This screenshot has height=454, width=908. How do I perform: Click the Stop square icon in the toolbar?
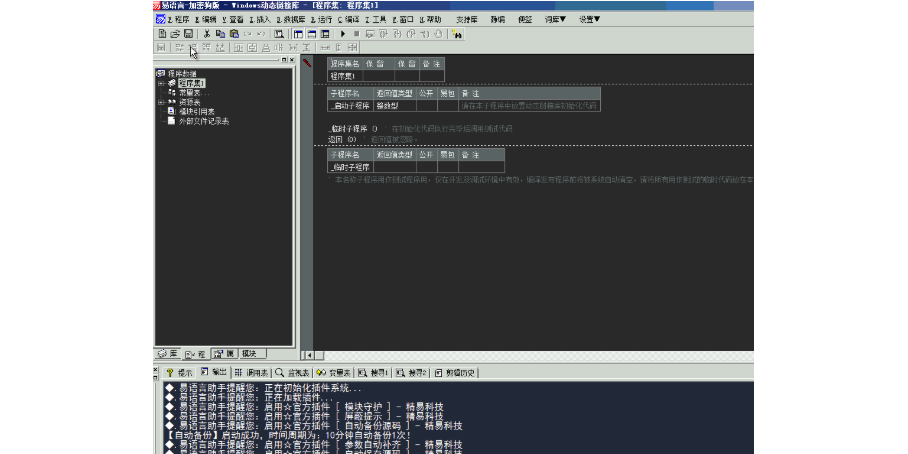pos(356,33)
